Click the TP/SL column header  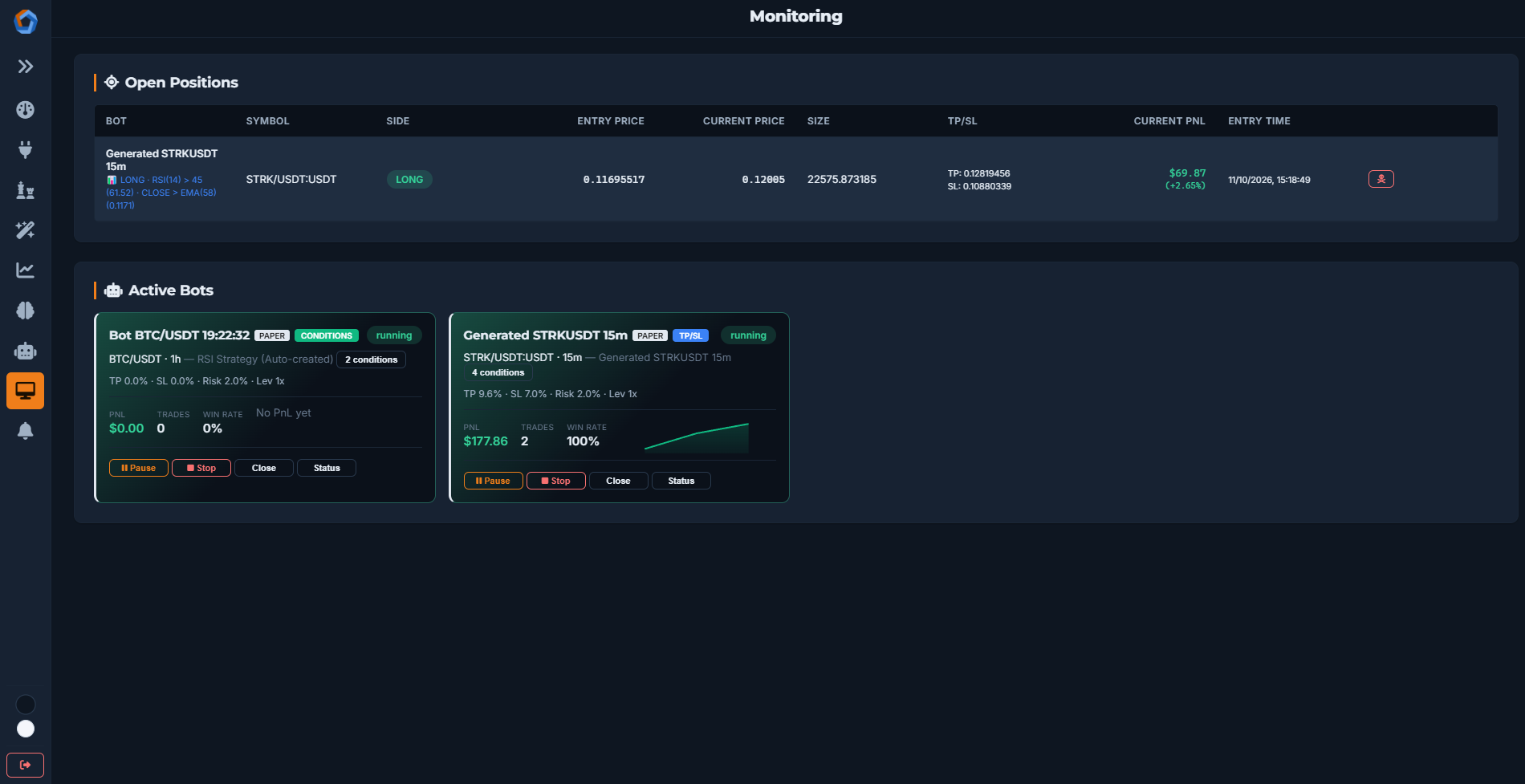pyautogui.click(x=962, y=121)
